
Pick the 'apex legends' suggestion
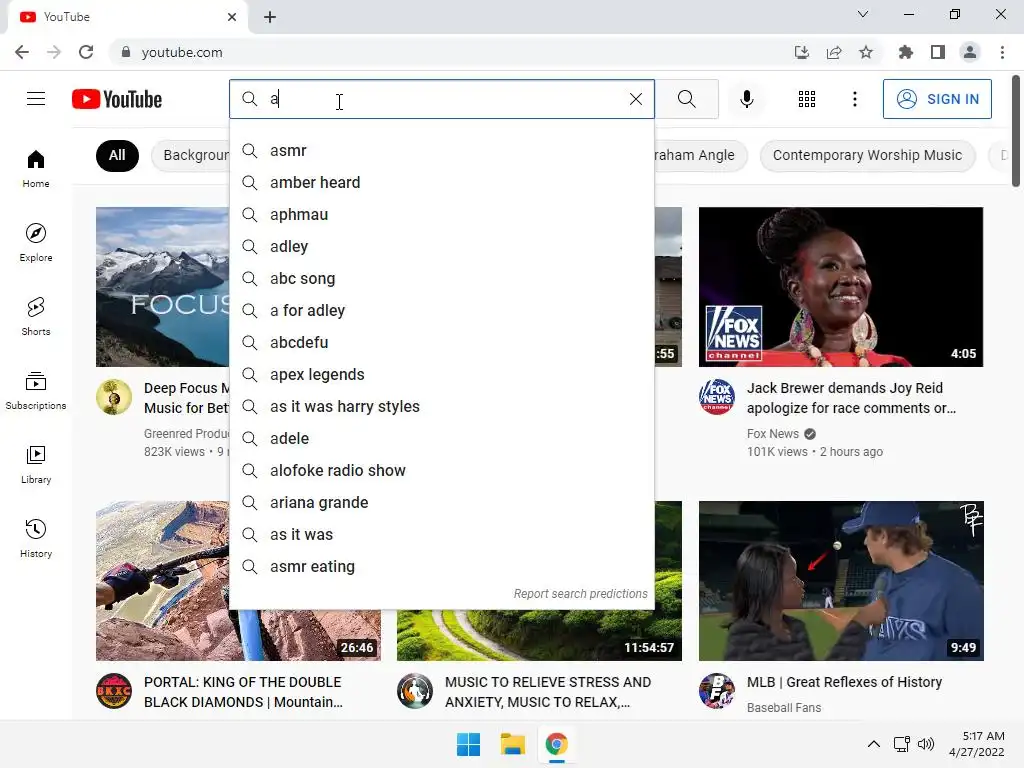point(441,374)
